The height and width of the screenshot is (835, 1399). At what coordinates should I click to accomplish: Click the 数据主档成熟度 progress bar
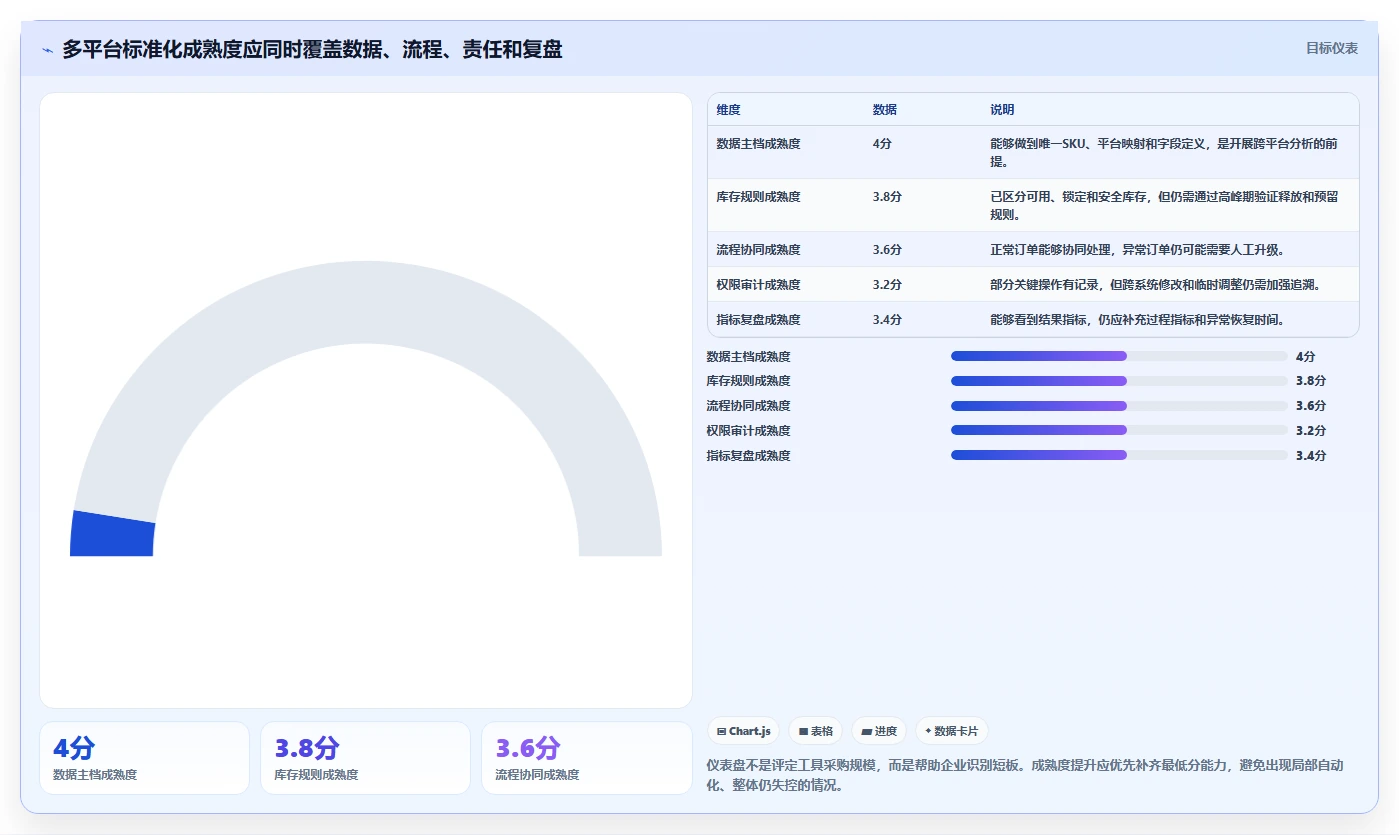click(1119, 356)
